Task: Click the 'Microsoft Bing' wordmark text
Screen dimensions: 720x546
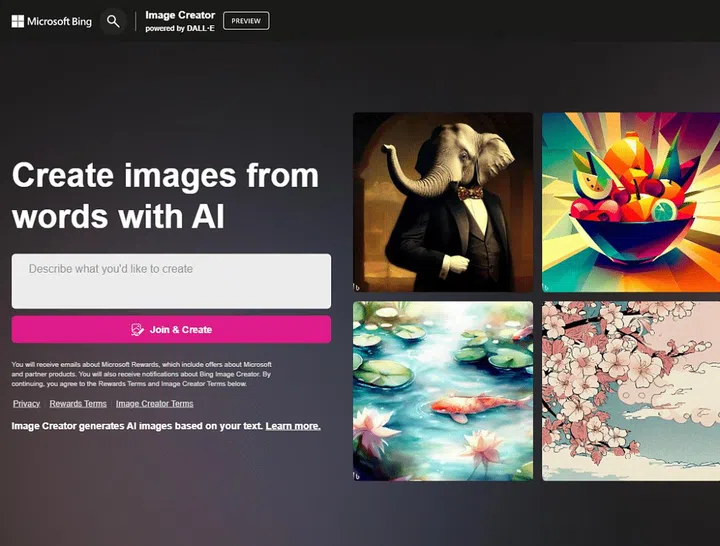Action: pyautogui.click(x=59, y=21)
